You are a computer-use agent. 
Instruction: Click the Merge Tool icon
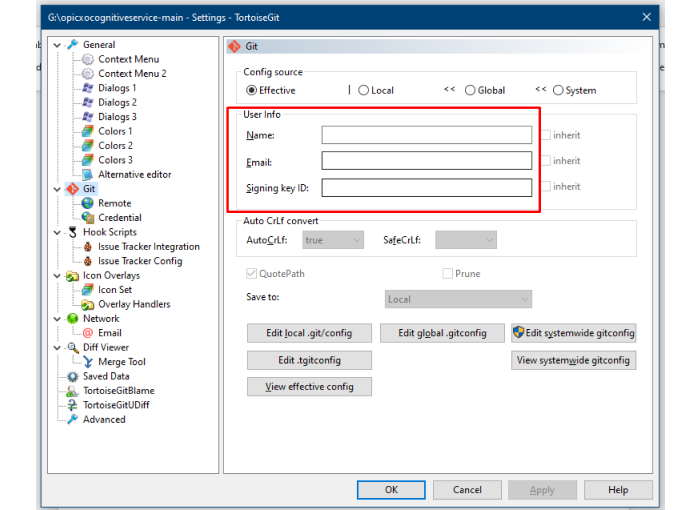[88, 362]
